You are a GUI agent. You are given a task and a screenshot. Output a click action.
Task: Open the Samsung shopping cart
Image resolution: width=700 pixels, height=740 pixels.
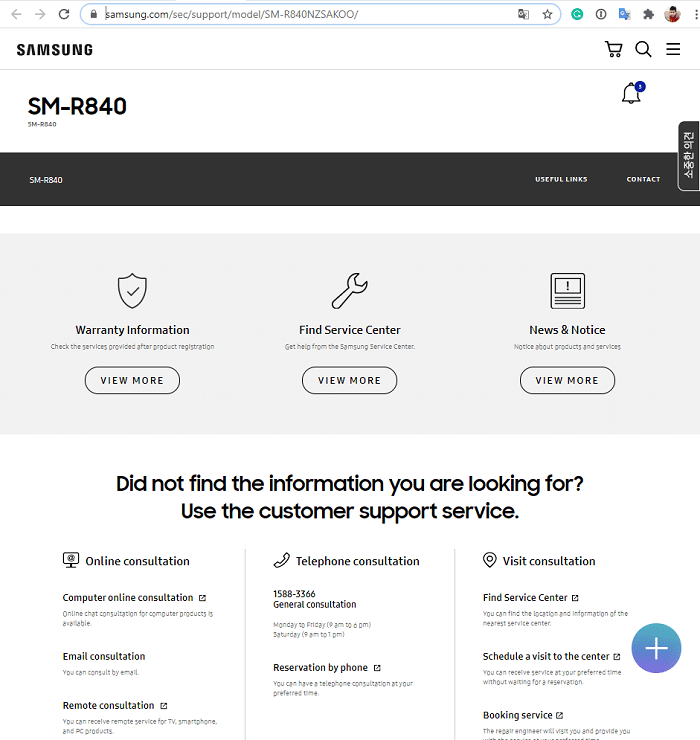click(x=613, y=49)
